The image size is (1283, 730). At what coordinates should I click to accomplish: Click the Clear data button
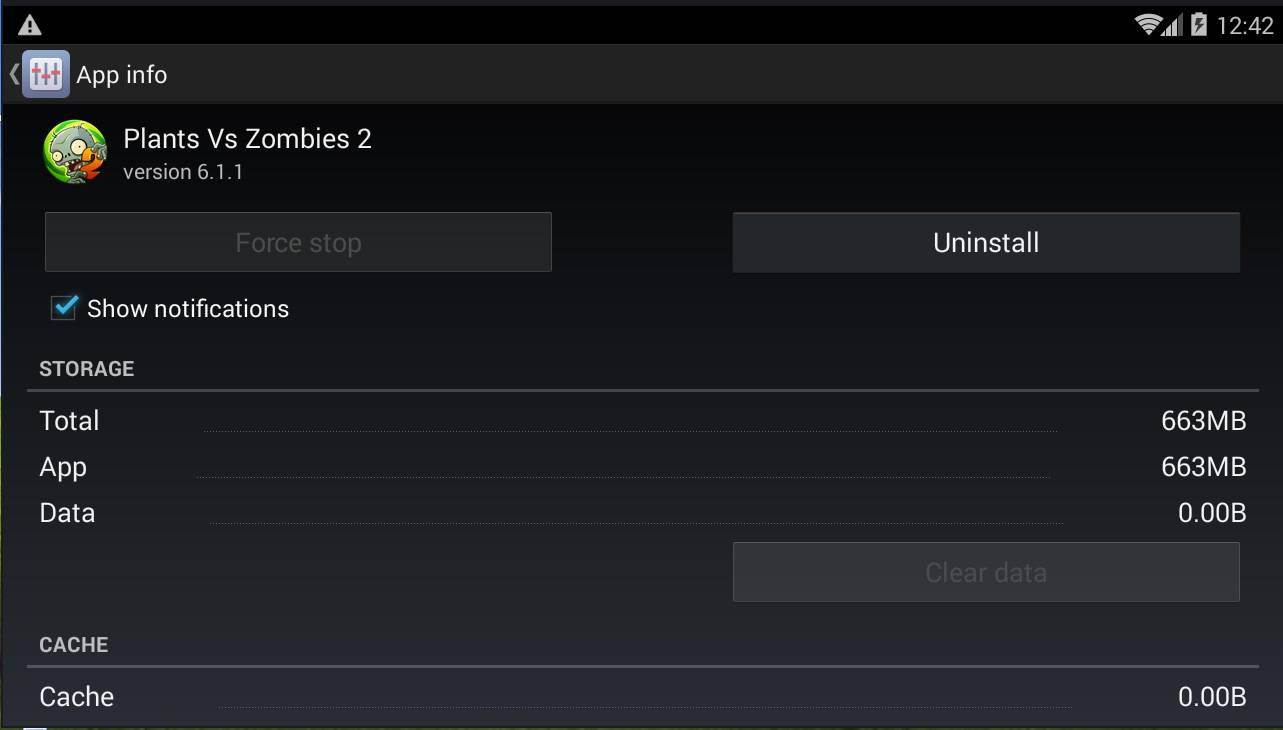click(986, 572)
